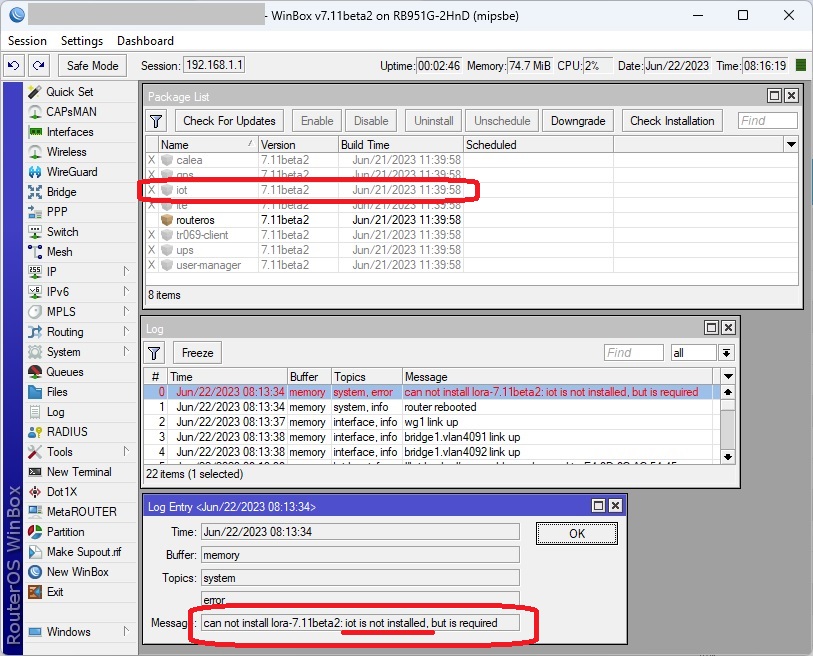Screen dimensions: 813x656
Task: Expand the Windows submenu arrow
Action: click(x=126, y=631)
